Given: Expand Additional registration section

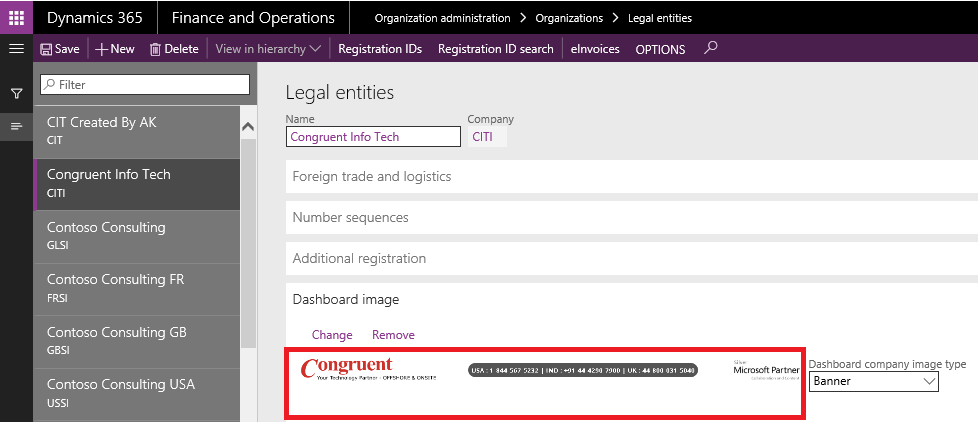Looking at the screenshot, I should [x=632, y=258].
